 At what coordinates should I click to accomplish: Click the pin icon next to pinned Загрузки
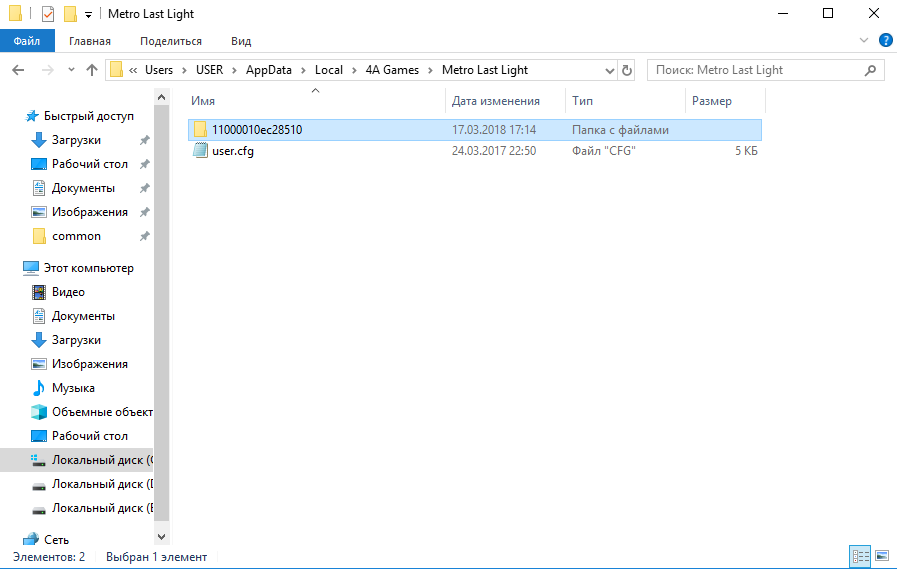[x=145, y=140]
